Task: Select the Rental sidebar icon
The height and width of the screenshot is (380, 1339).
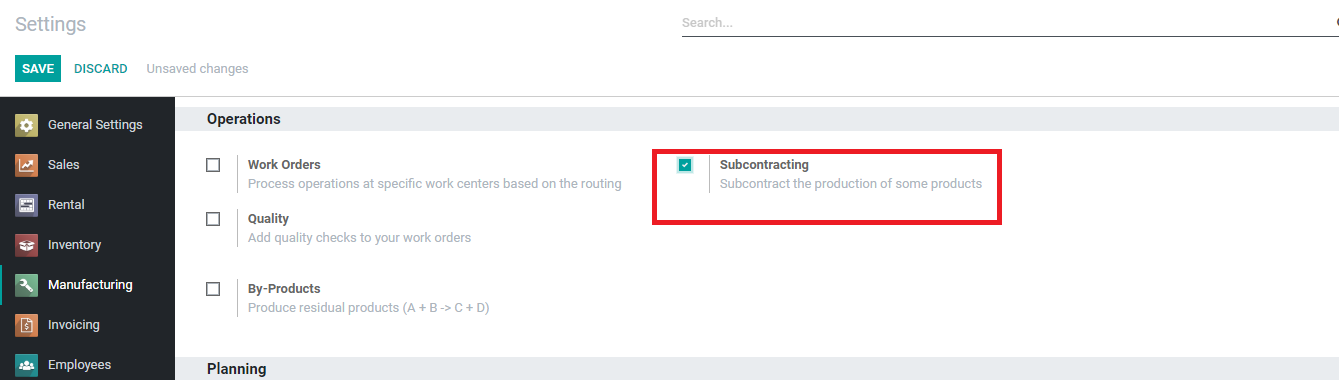Action: coord(27,205)
